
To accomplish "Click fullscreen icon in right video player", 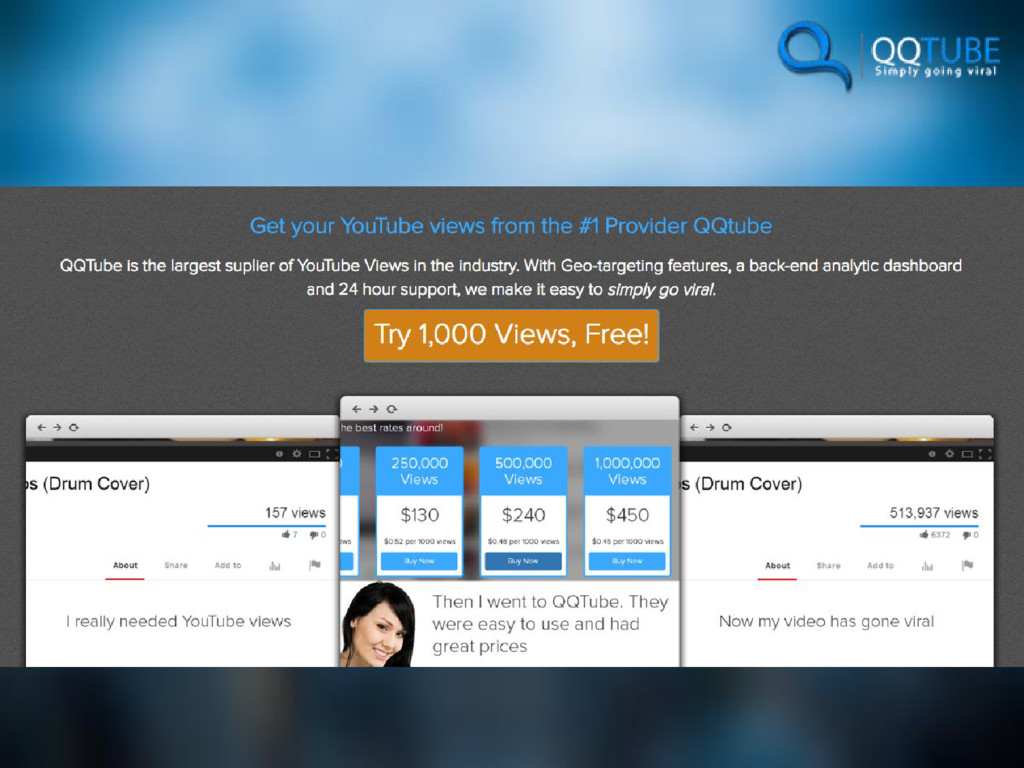I will point(985,453).
